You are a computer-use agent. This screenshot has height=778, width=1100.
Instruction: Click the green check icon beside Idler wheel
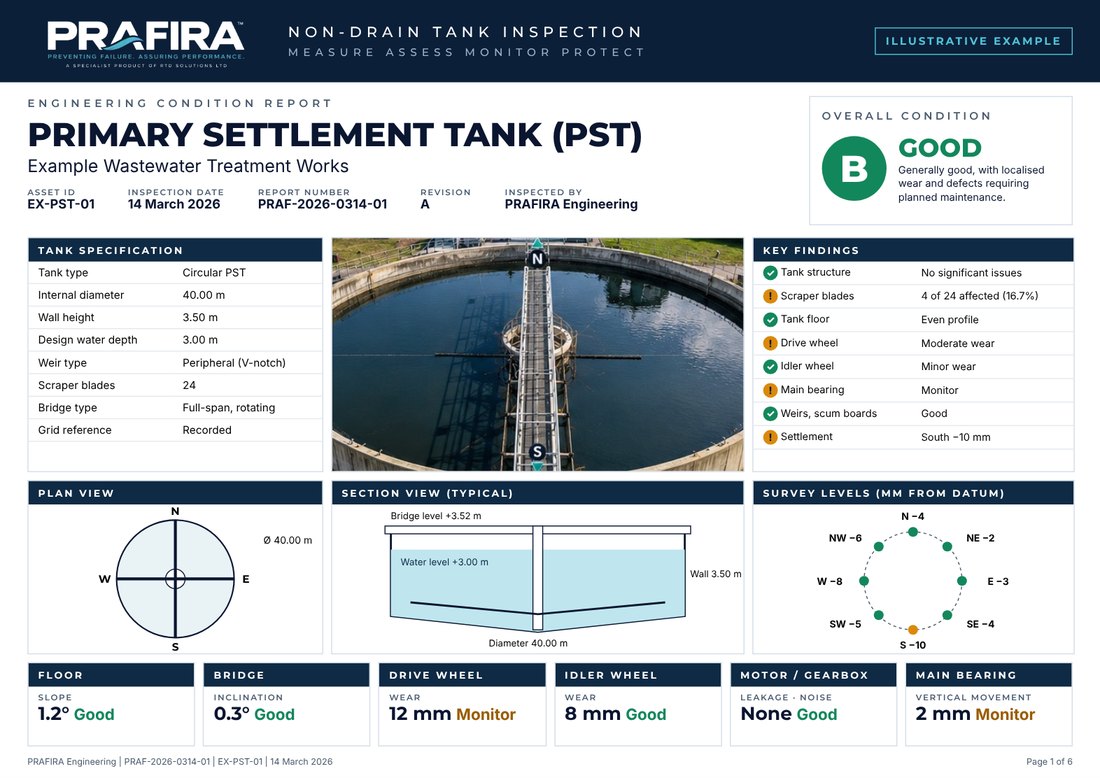[x=770, y=366]
